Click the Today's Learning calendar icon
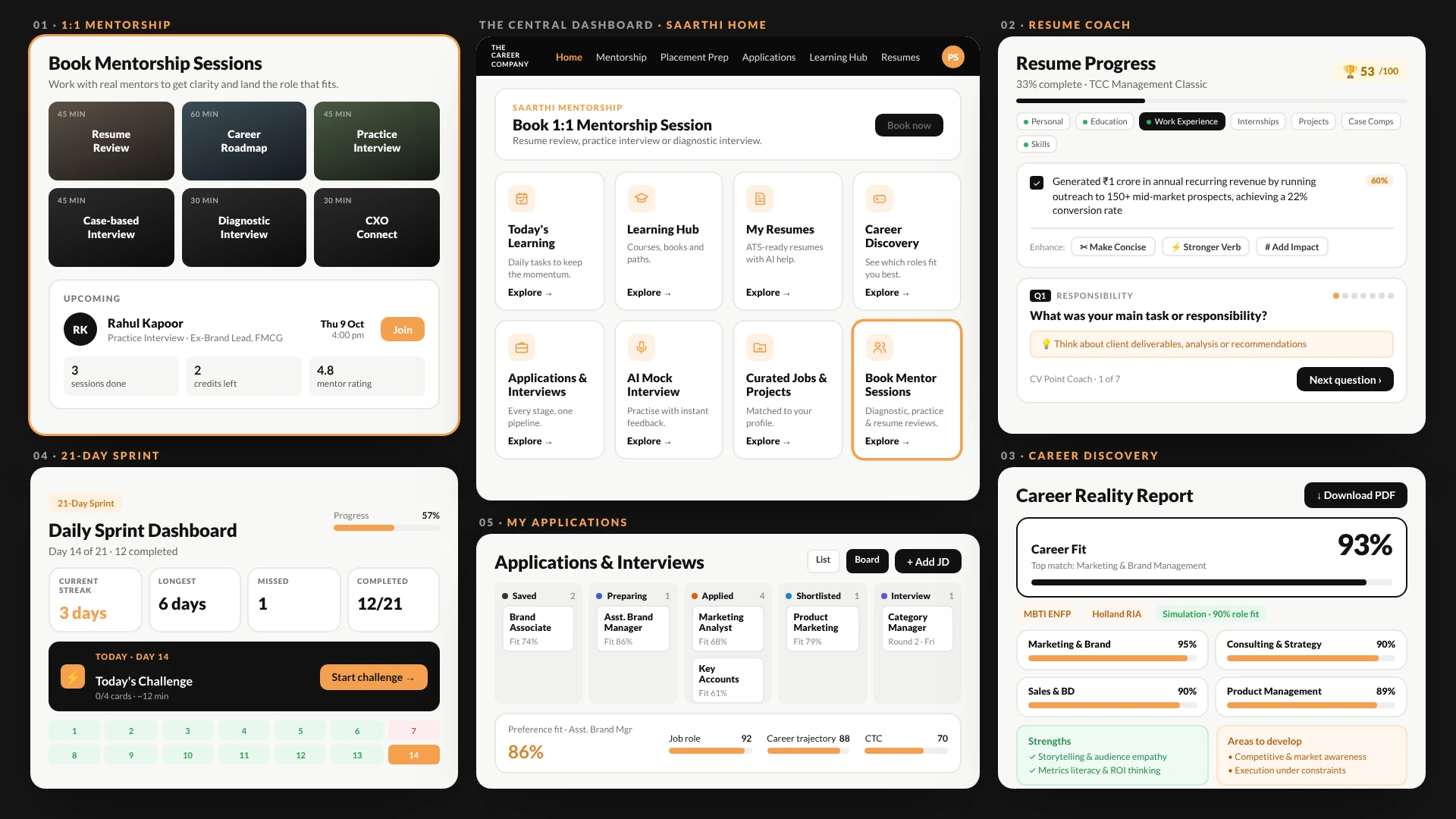The width and height of the screenshot is (1456, 819). [521, 199]
